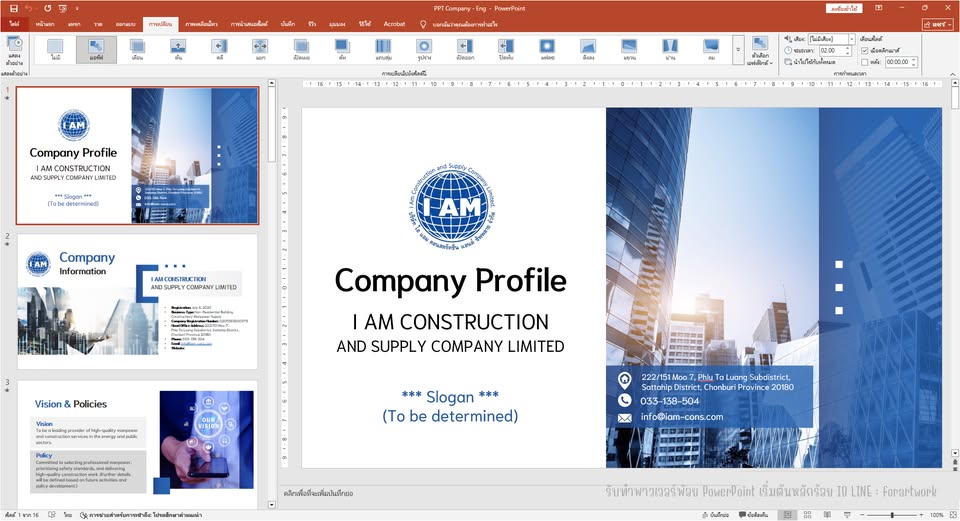
Task: Apply the Curtains transition
Action: [670, 49]
